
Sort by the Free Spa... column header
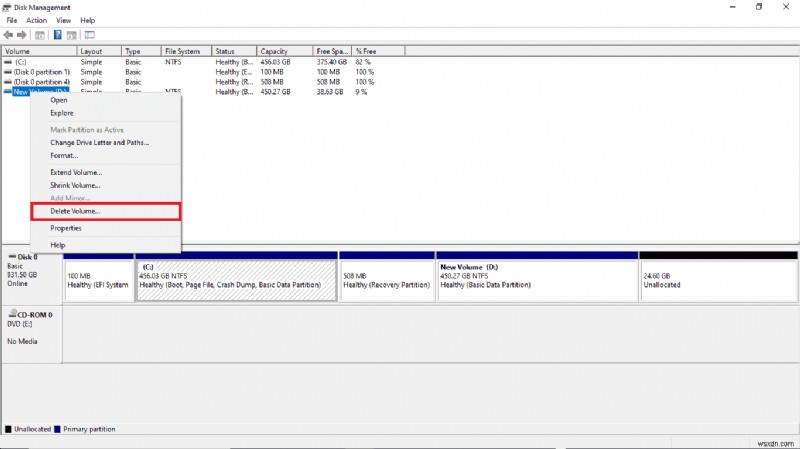(x=332, y=51)
